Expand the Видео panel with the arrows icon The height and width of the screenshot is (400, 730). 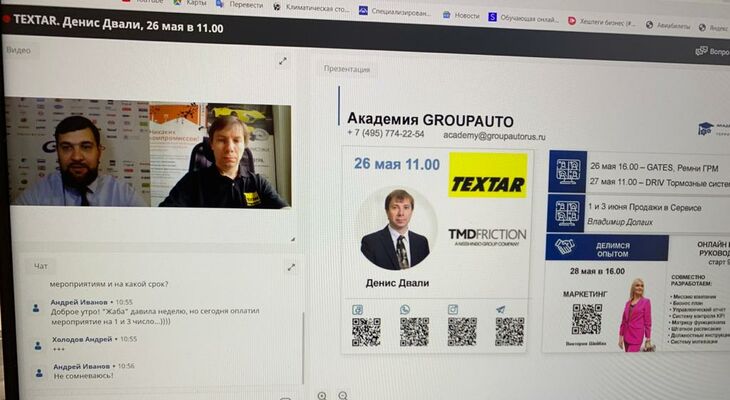[x=283, y=61]
